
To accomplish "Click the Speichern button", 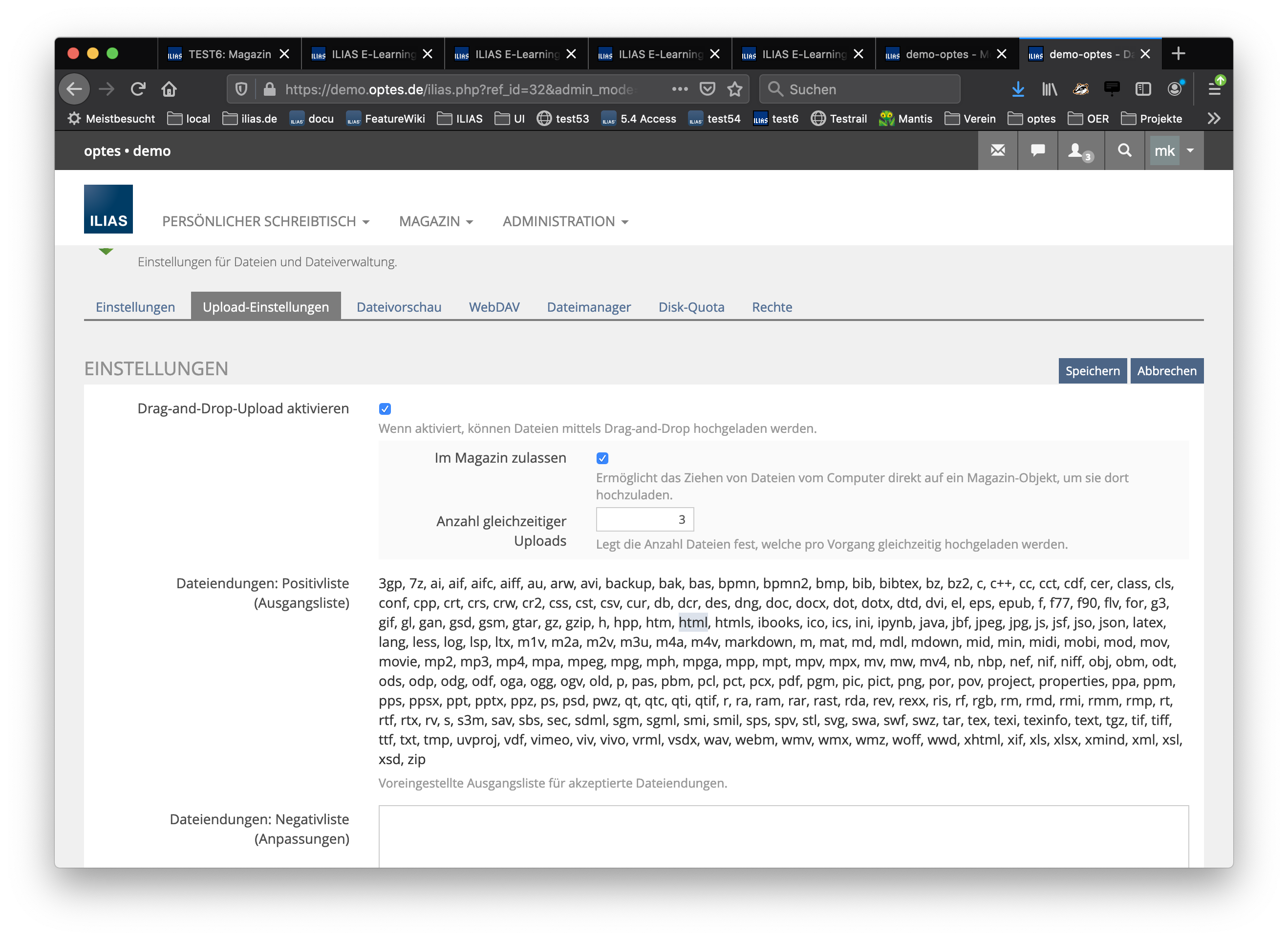I will point(1092,371).
